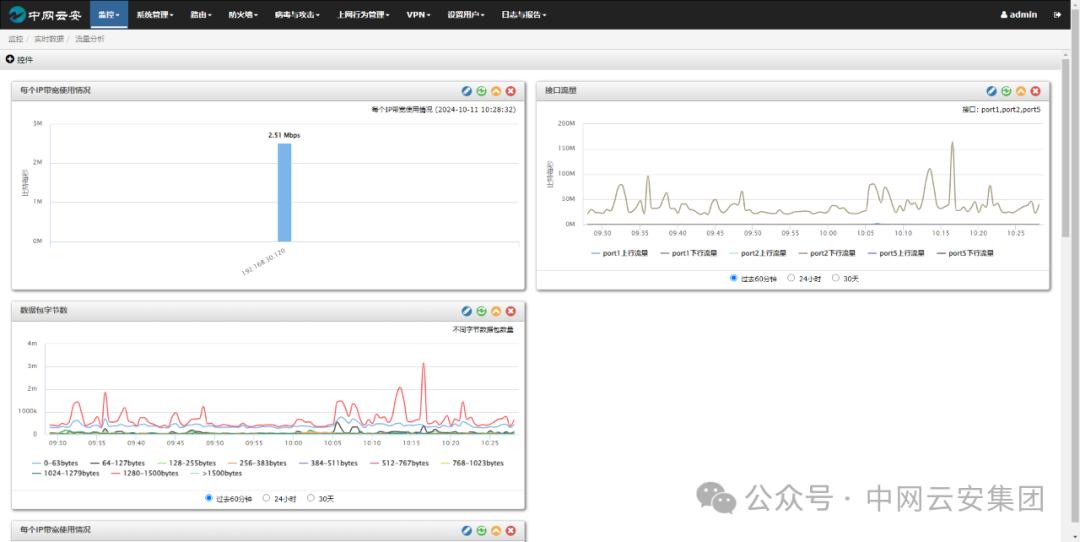The width and height of the screenshot is (1080, 542).
Task: Open the 系统管理 dropdown menu
Action: point(154,15)
